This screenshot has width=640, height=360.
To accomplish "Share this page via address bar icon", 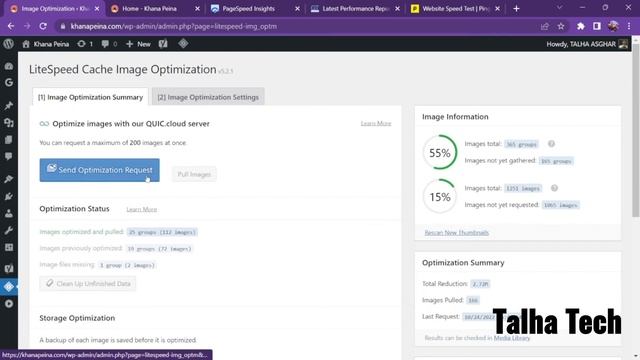I will 544,26.
